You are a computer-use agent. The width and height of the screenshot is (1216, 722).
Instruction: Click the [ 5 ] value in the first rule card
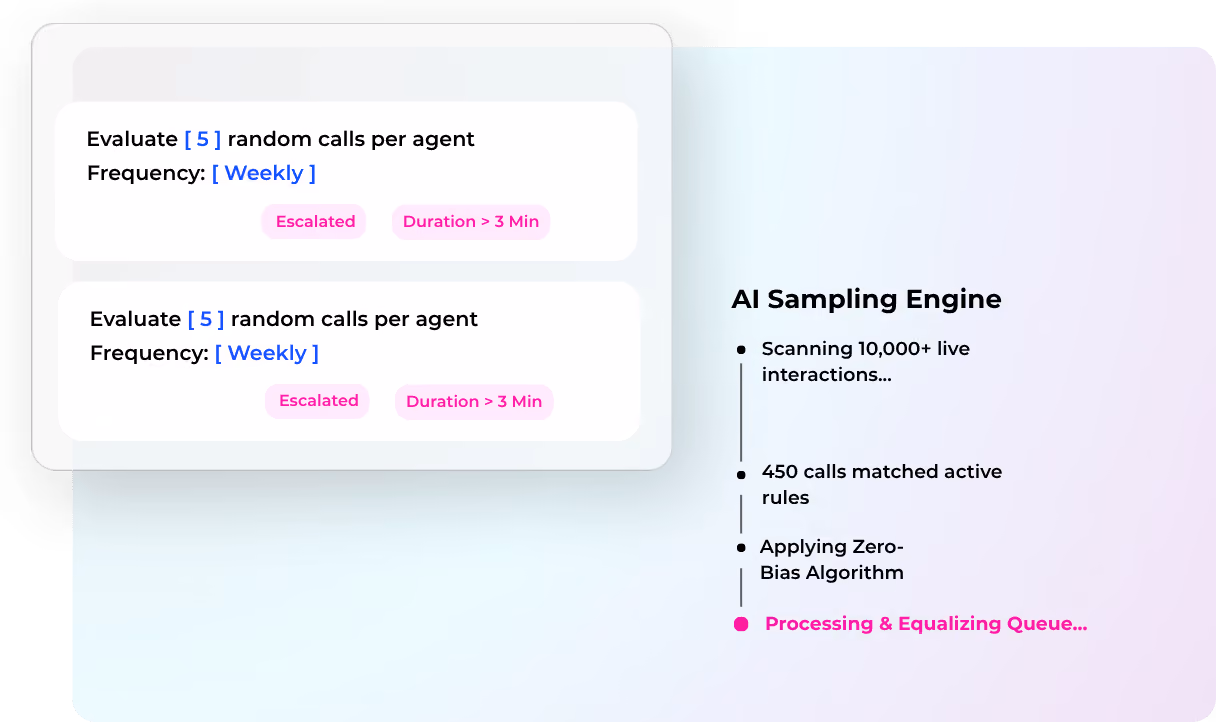pyautogui.click(x=203, y=139)
